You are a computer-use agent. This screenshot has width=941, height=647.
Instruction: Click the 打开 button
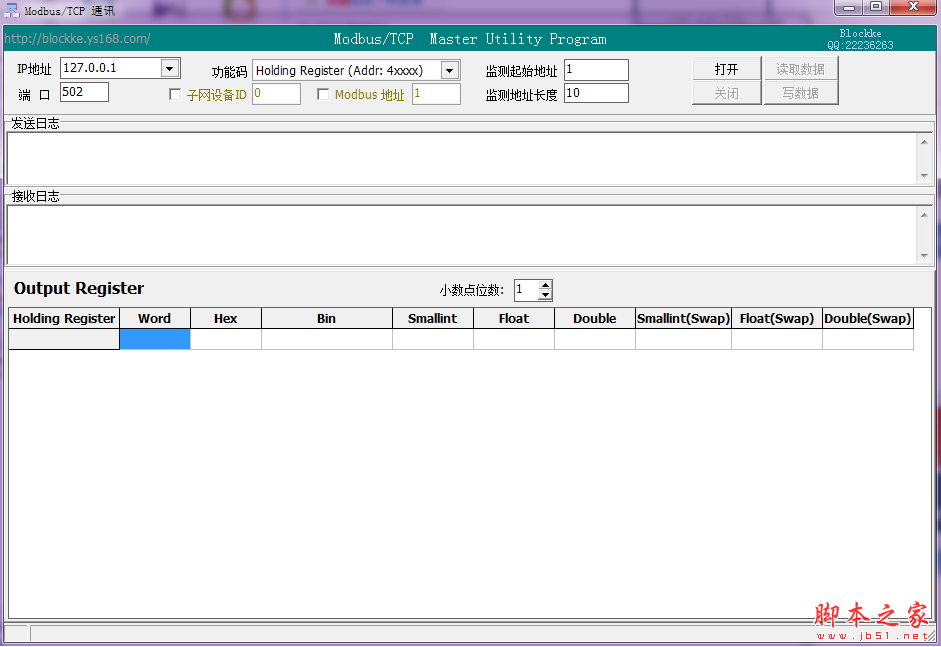pos(726,69)
